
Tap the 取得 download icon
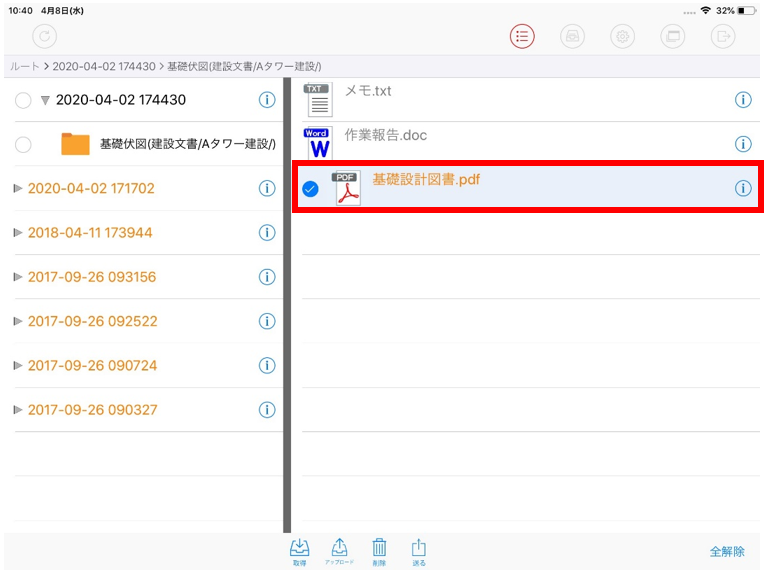click(x=298, y=549)
